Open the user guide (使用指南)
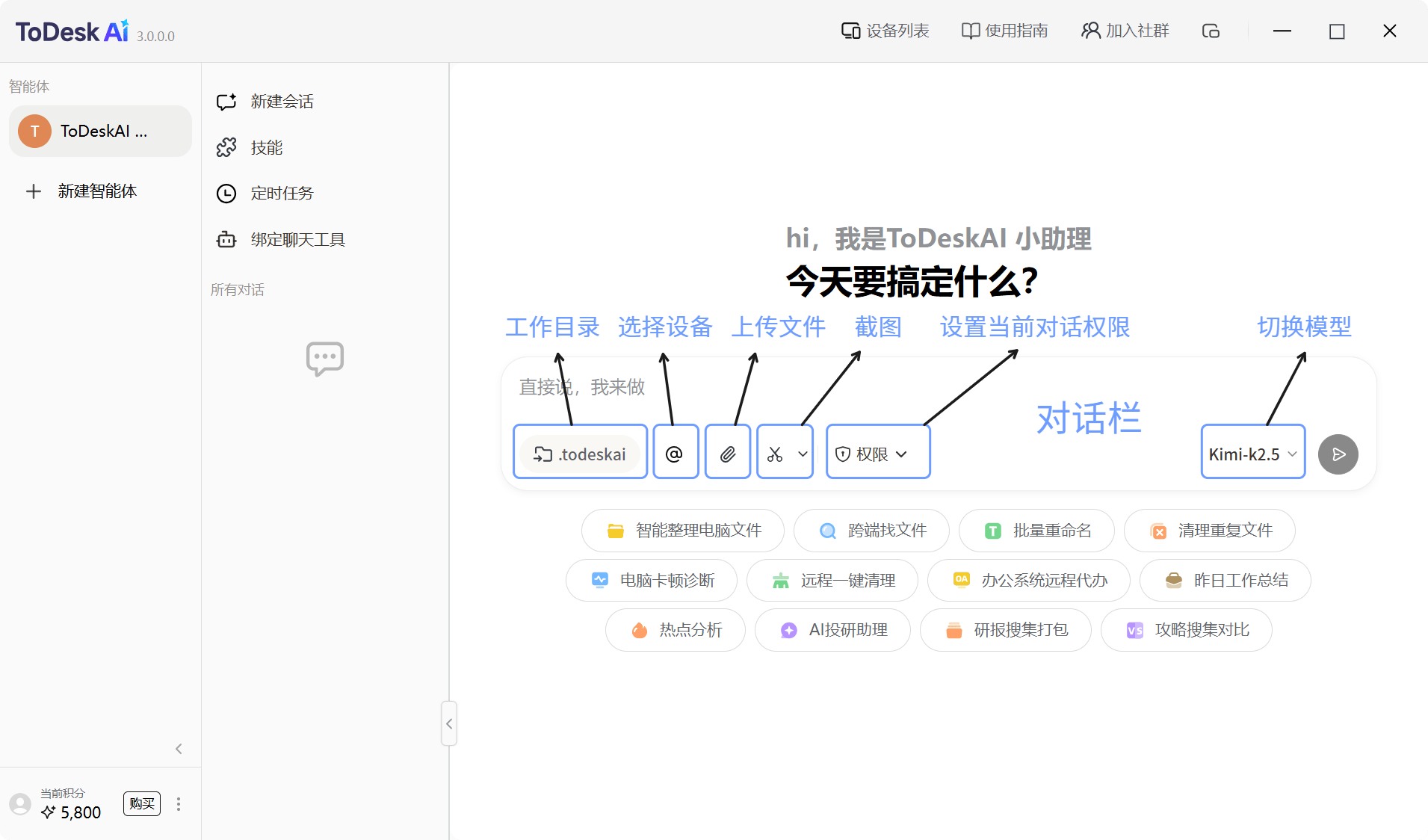The height and width of the screenshot is (840, 1428). point(1005,31)
